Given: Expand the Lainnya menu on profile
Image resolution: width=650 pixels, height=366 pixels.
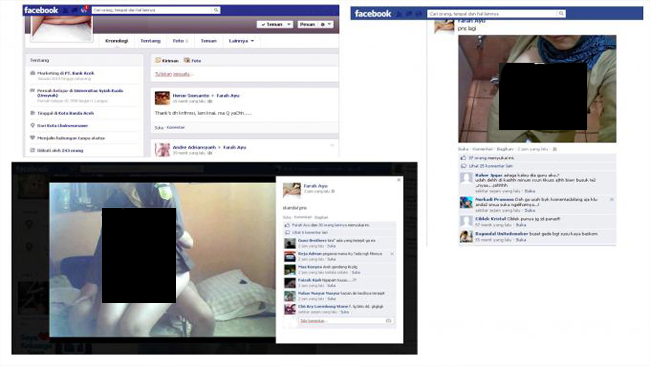Looking at the screenshot, I should [241, 41].
